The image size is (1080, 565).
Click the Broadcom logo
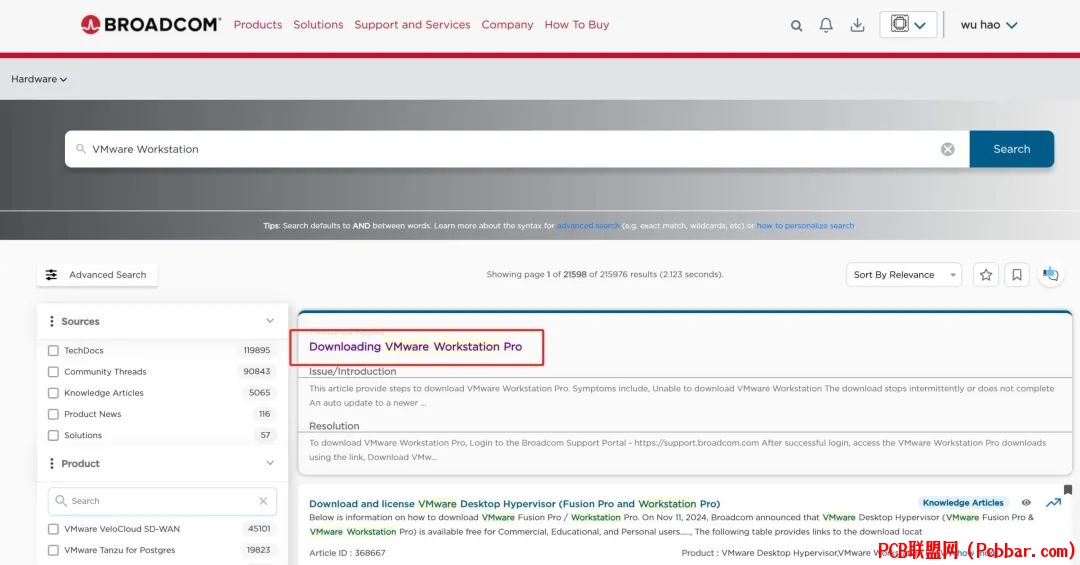[151, 25]
